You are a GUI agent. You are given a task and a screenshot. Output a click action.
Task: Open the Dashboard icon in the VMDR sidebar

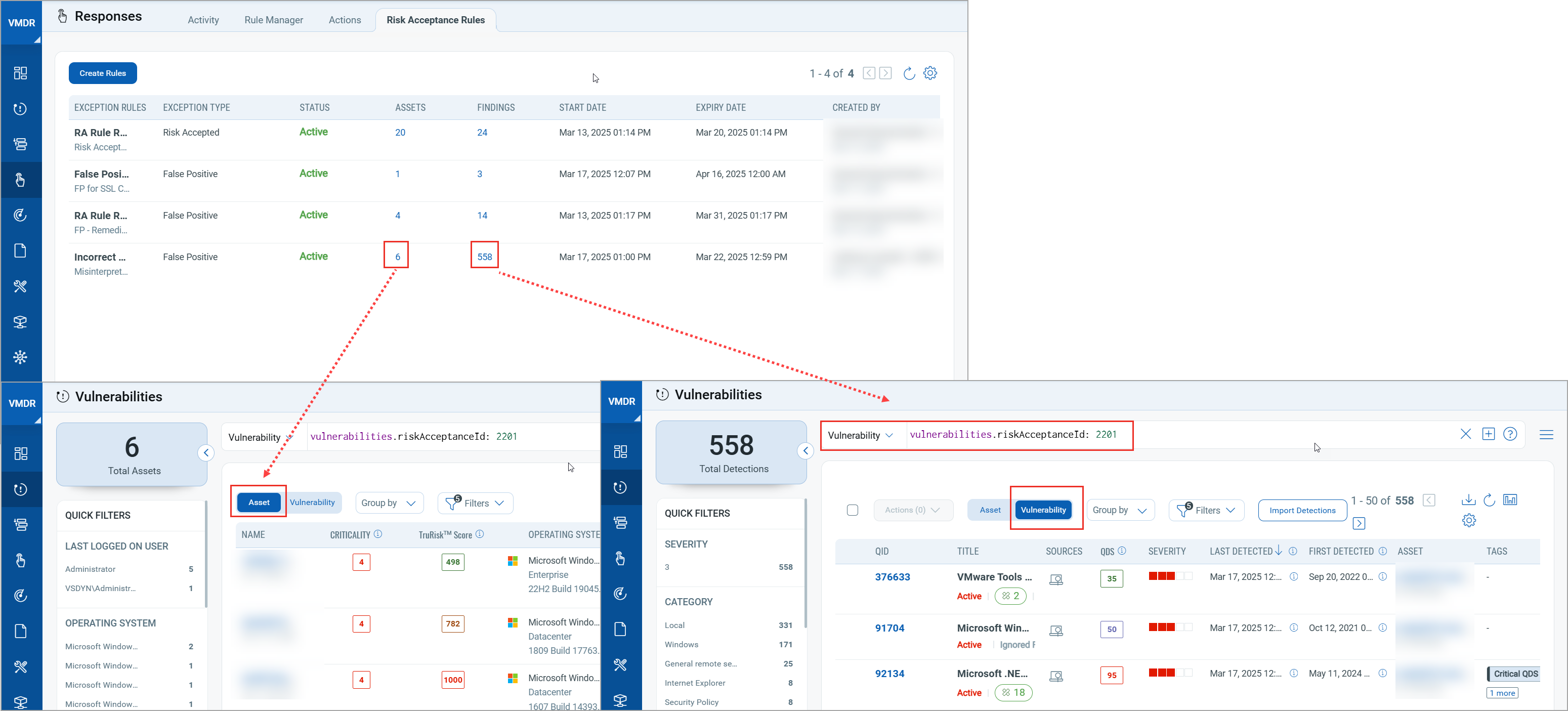[21, 72]
